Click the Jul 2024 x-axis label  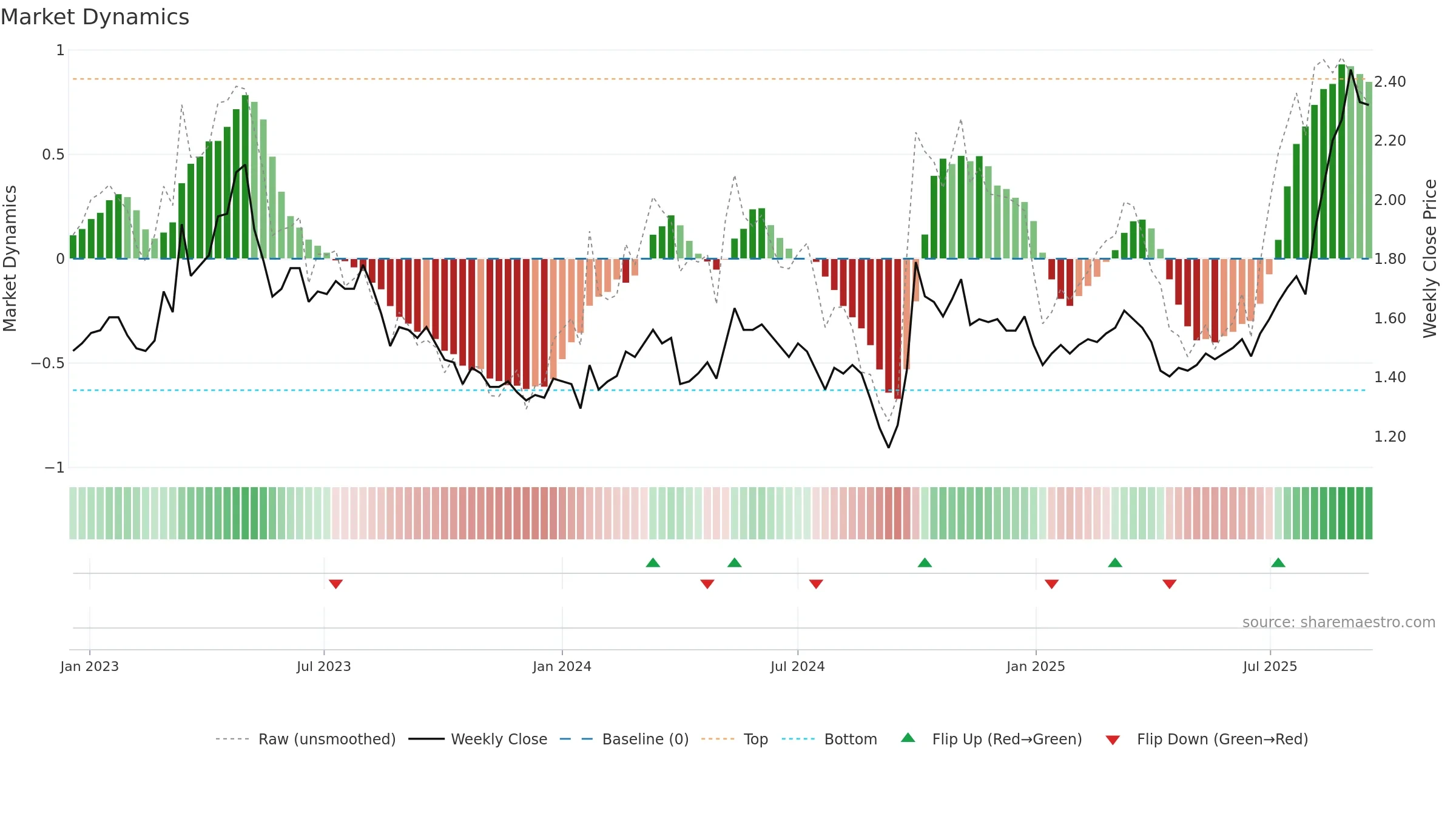798,666
